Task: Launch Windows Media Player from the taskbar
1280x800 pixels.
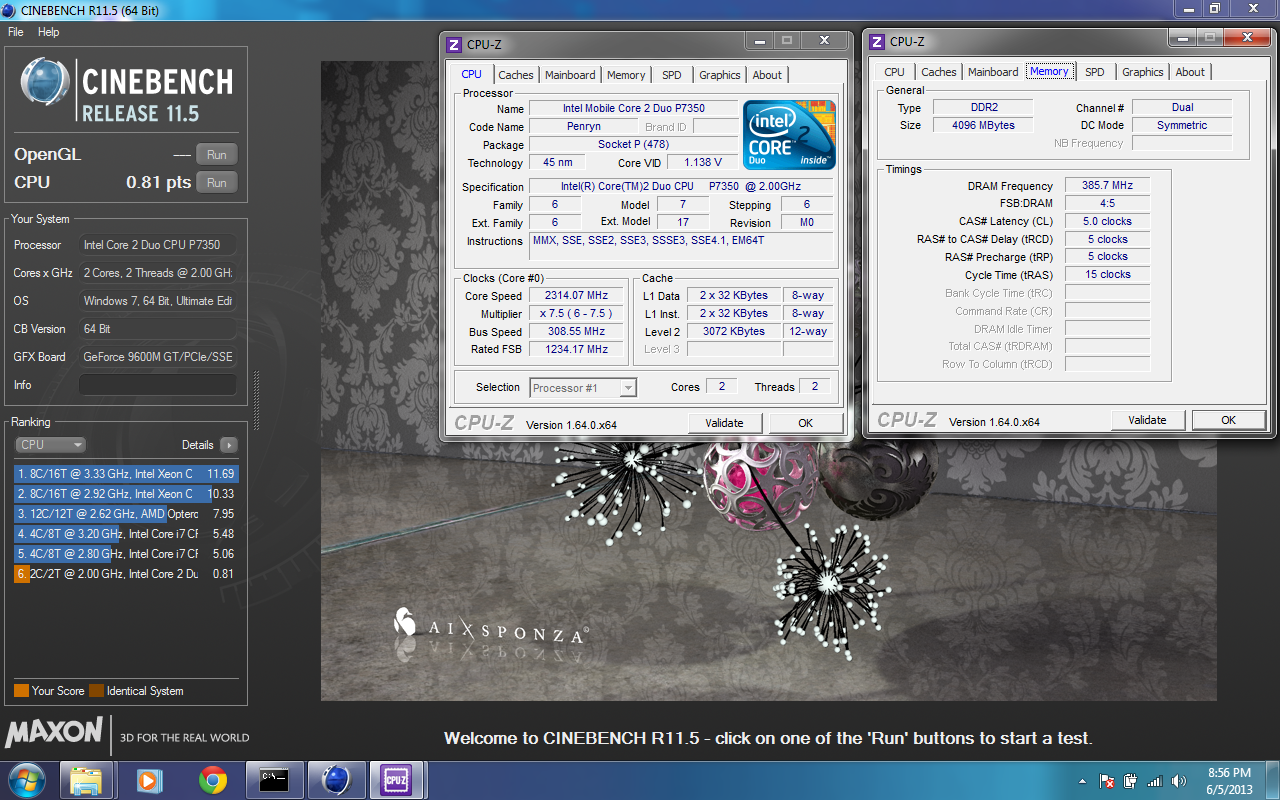Action: (x=149, y=780)
